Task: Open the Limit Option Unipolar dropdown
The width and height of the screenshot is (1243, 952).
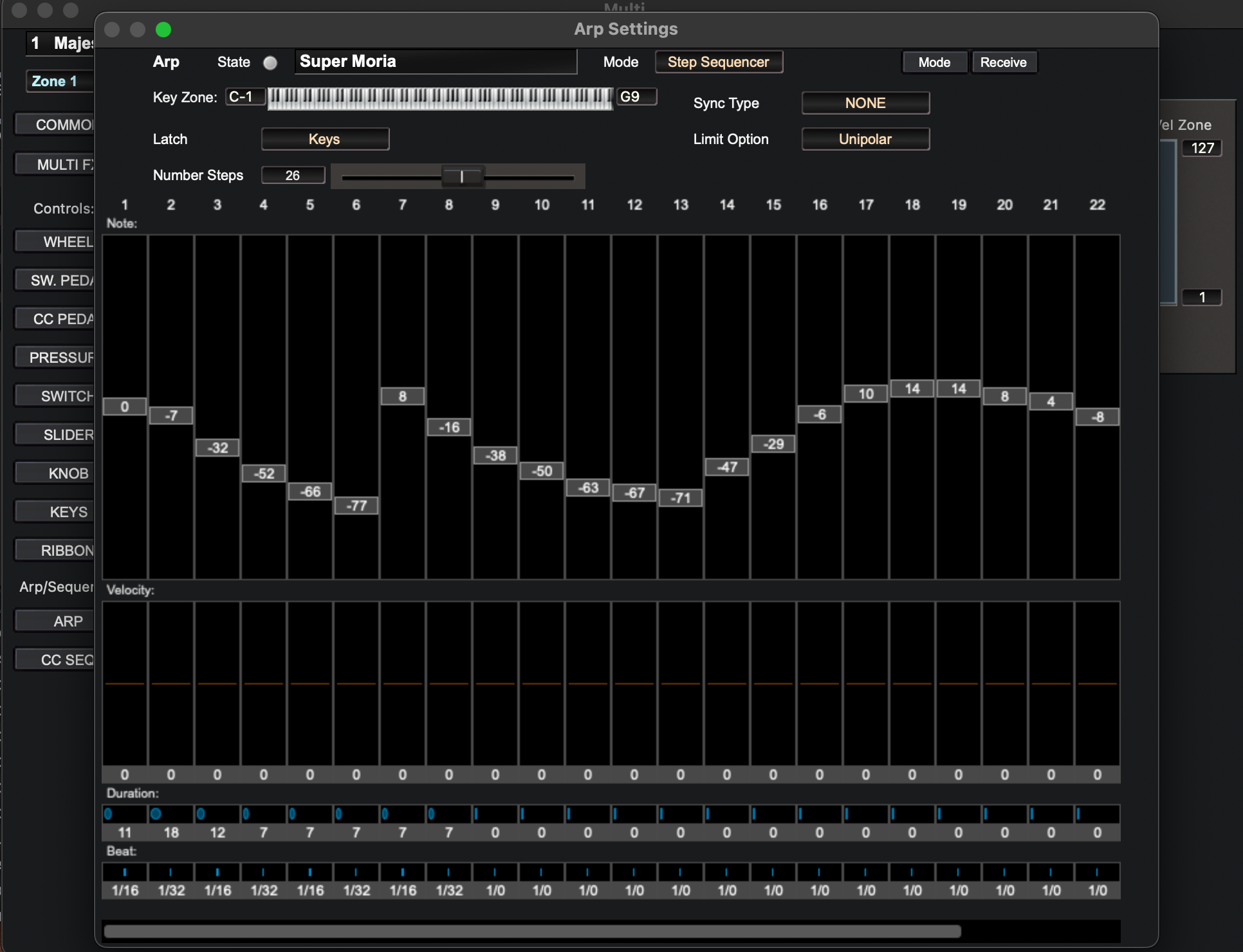Action: [865, 139]
